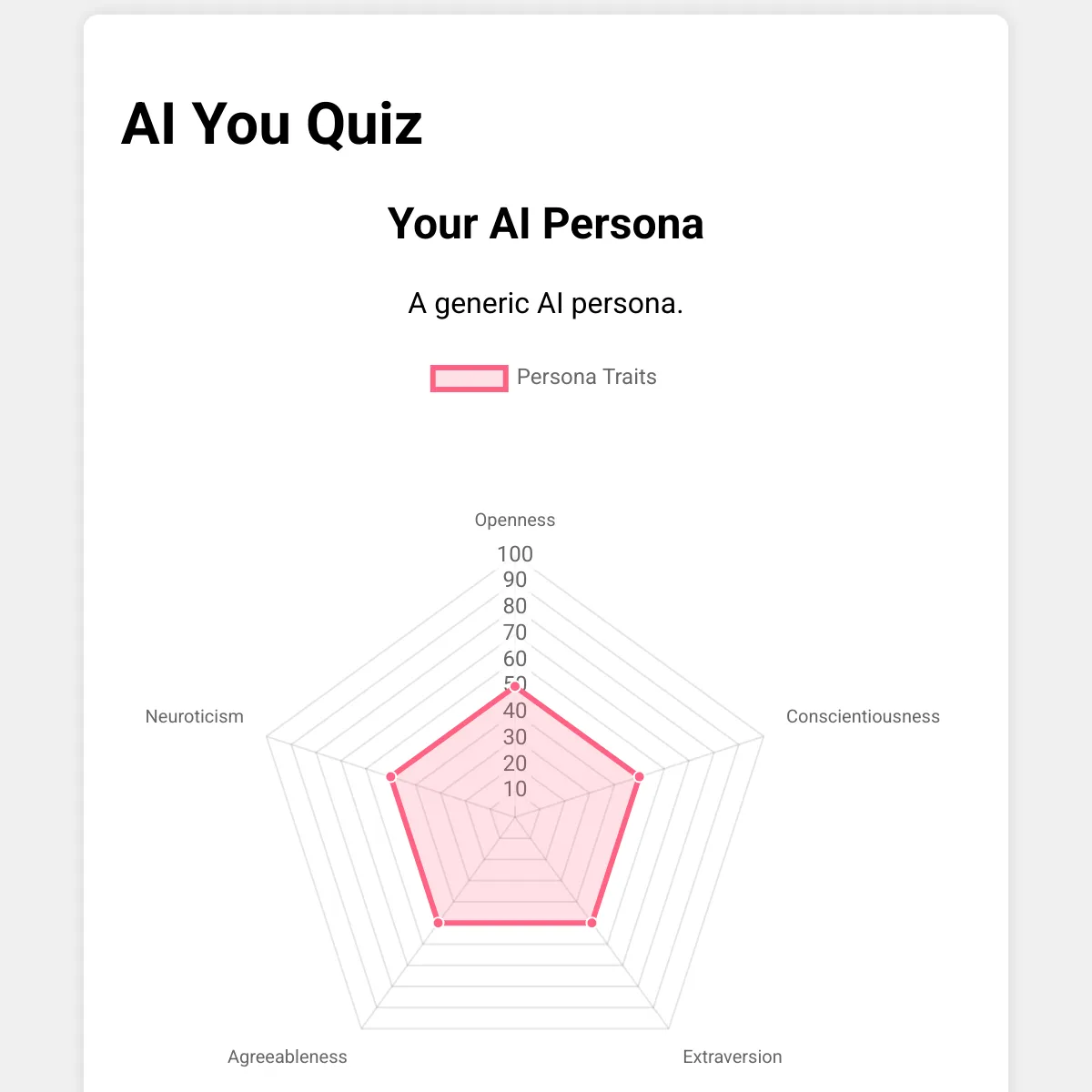Click the 10 scale tick label

(x=515, y=789)
